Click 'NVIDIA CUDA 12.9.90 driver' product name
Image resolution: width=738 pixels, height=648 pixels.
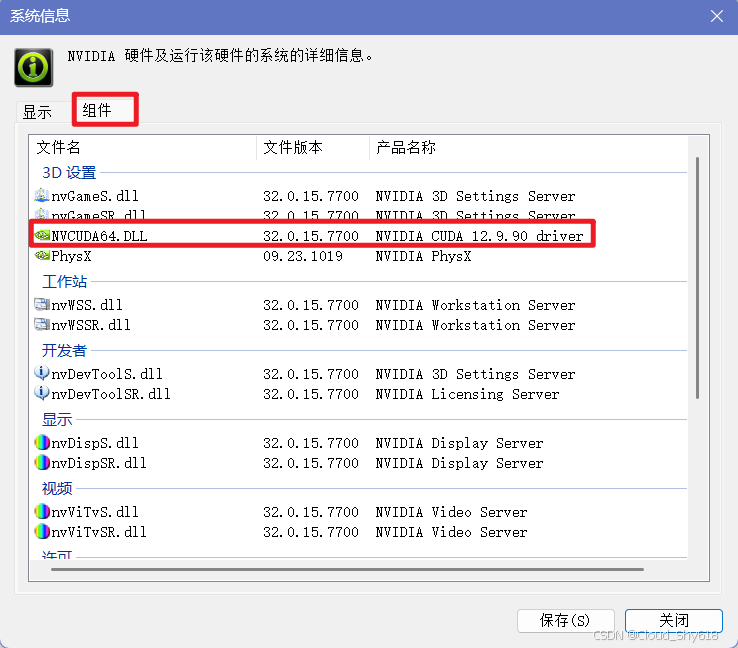[479, 236]
